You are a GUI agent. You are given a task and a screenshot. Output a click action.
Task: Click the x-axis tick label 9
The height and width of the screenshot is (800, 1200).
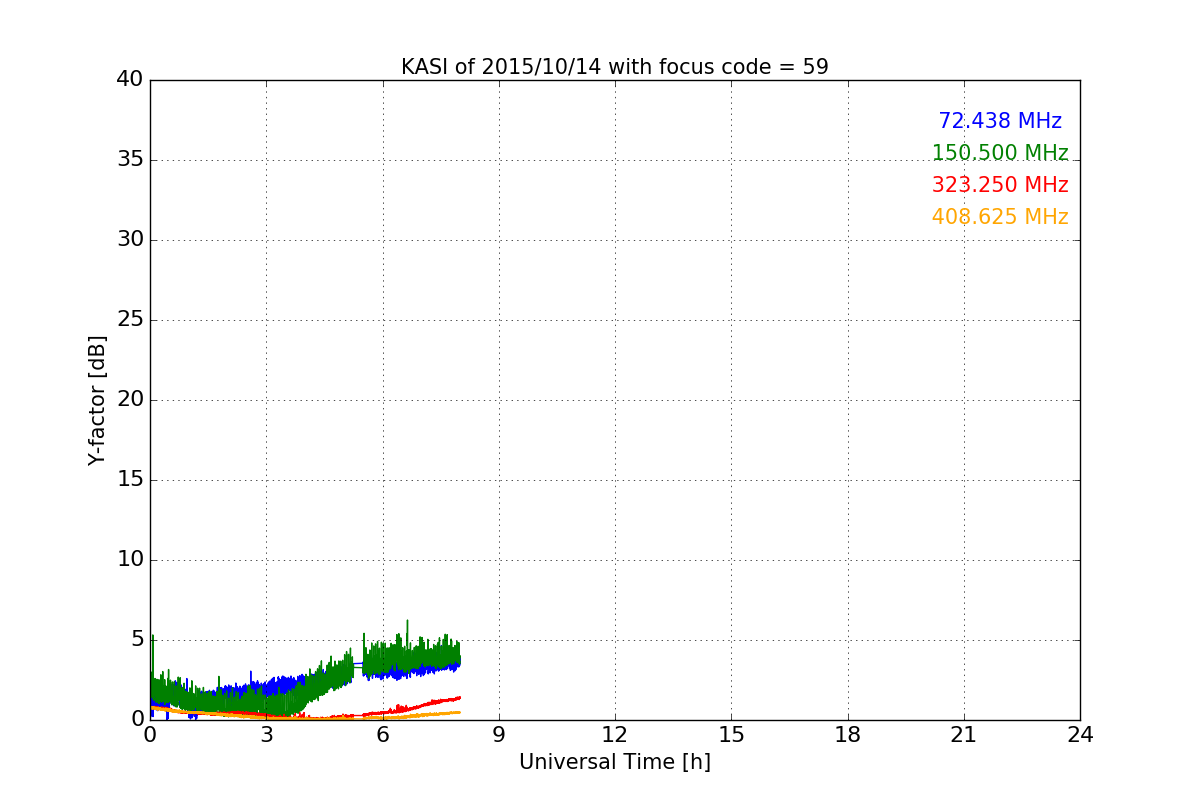499,734
